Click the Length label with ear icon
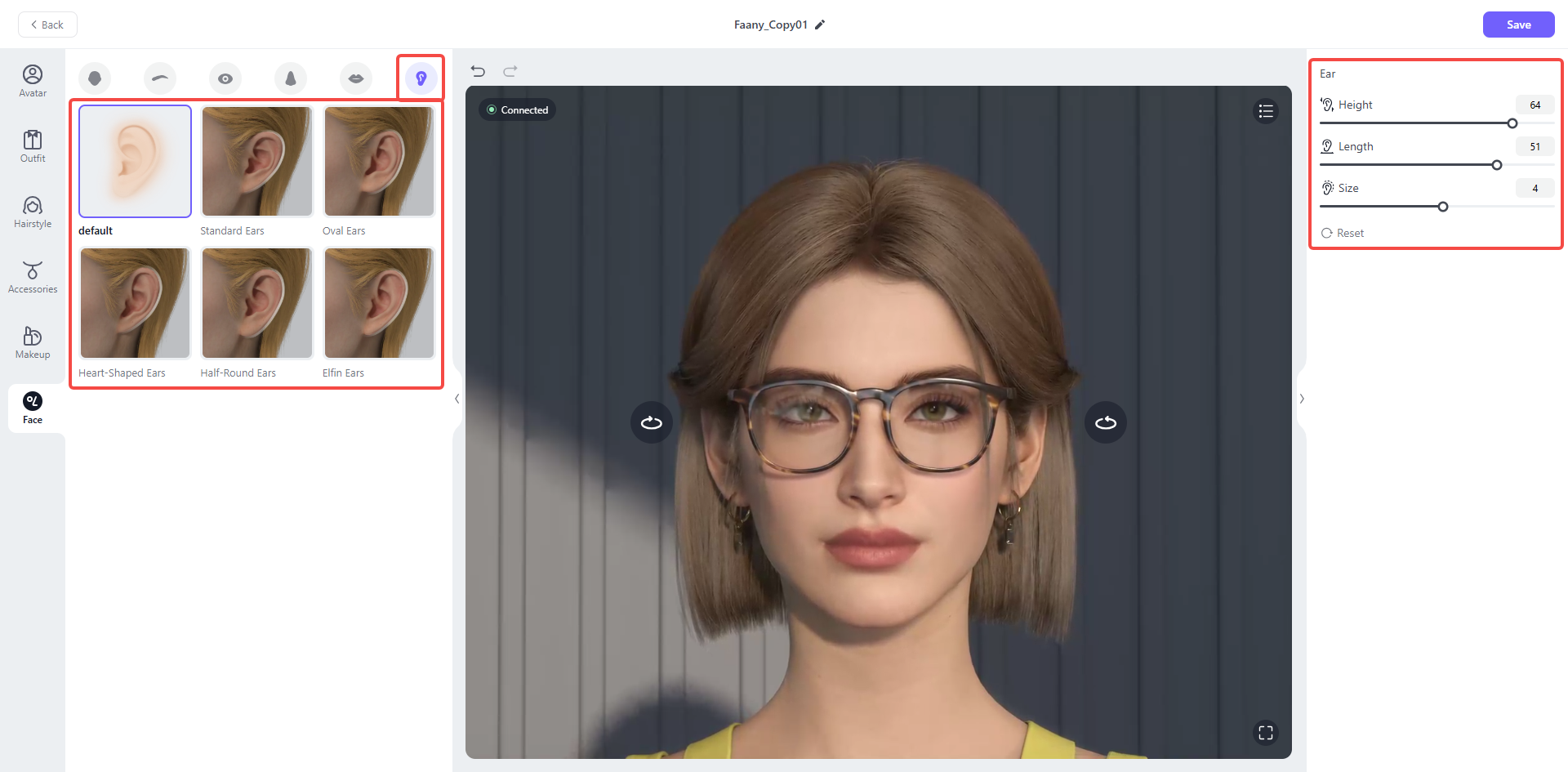Image resolution: width=1568 pixels, height=772 pixels. click(1347, 146)
